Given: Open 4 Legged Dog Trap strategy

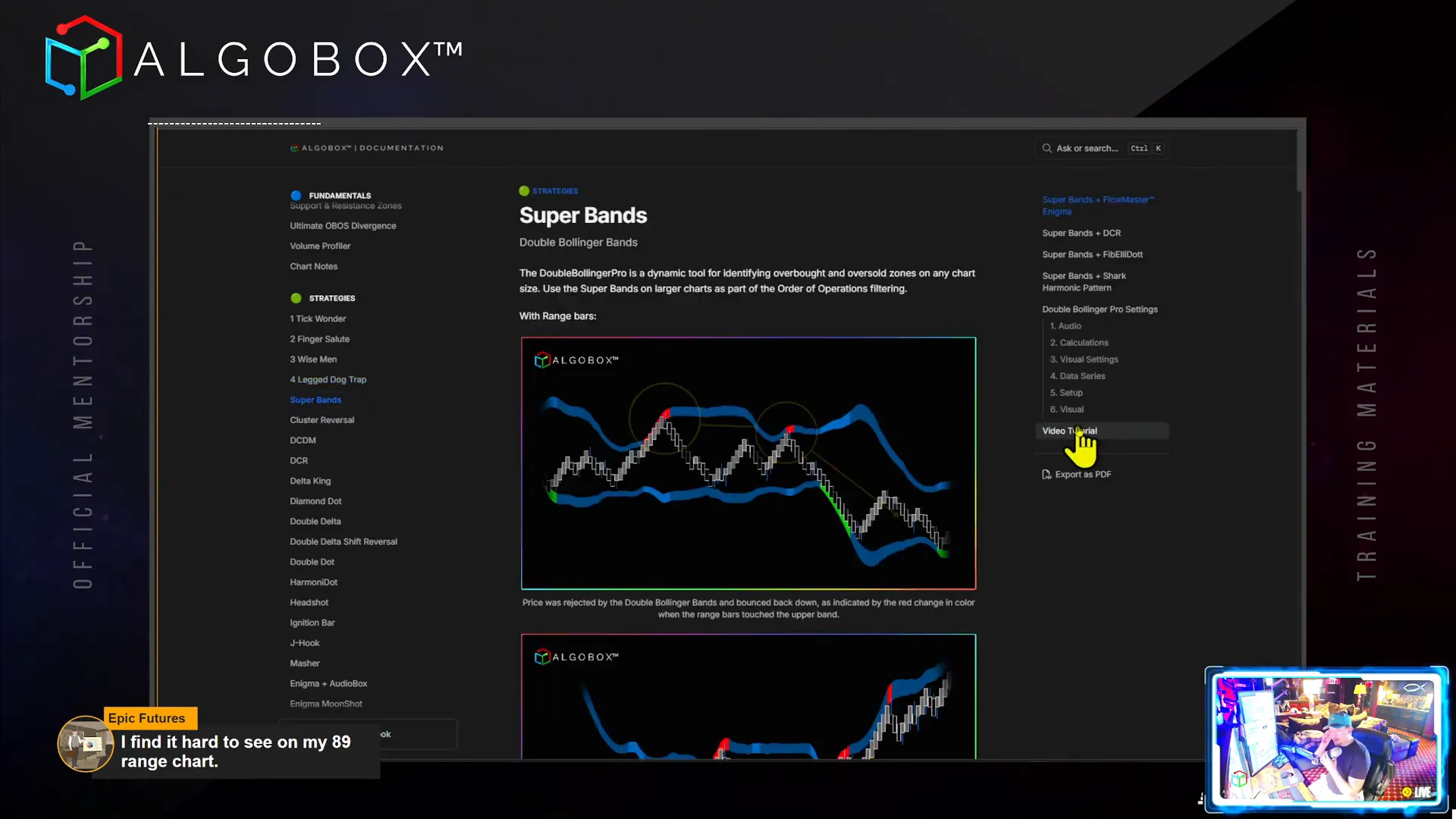Looking at the screenshot, I should click(x=328, y=380).
